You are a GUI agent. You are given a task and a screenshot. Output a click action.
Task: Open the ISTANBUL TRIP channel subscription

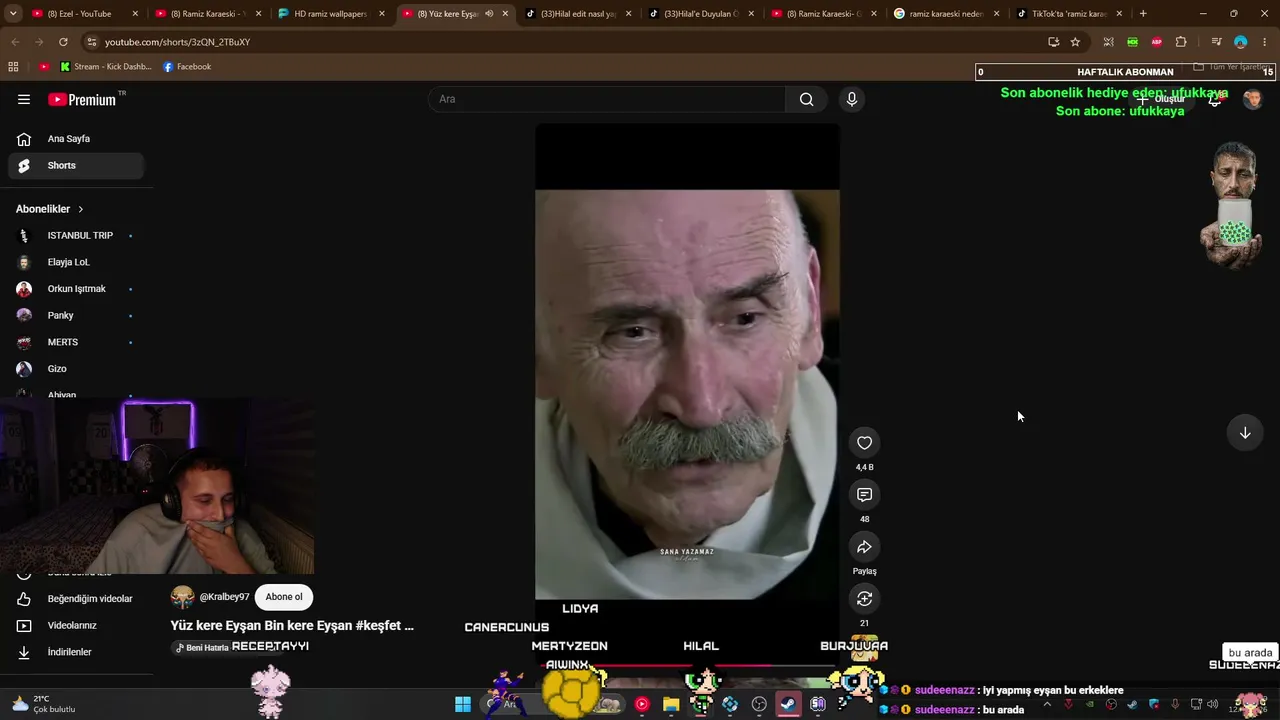coord(76,235)
